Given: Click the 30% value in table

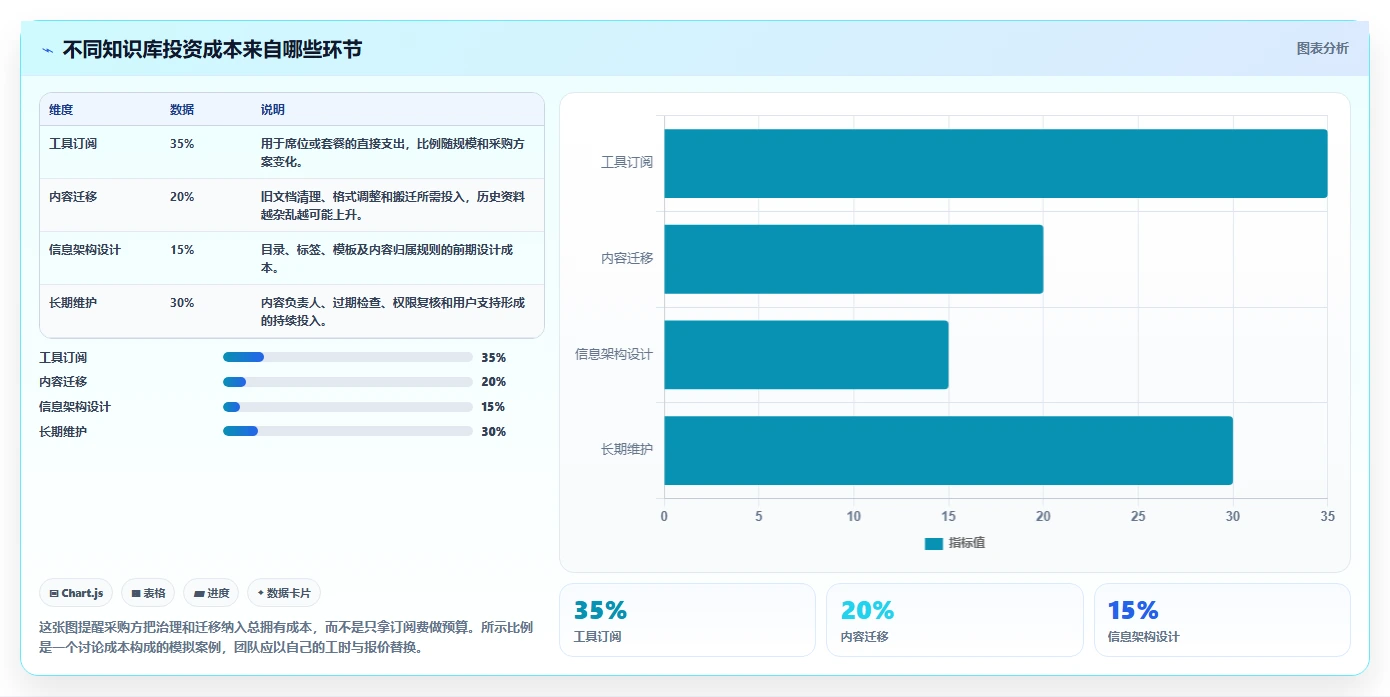Looking at the screenshot, I should click(x=182, y=303).
